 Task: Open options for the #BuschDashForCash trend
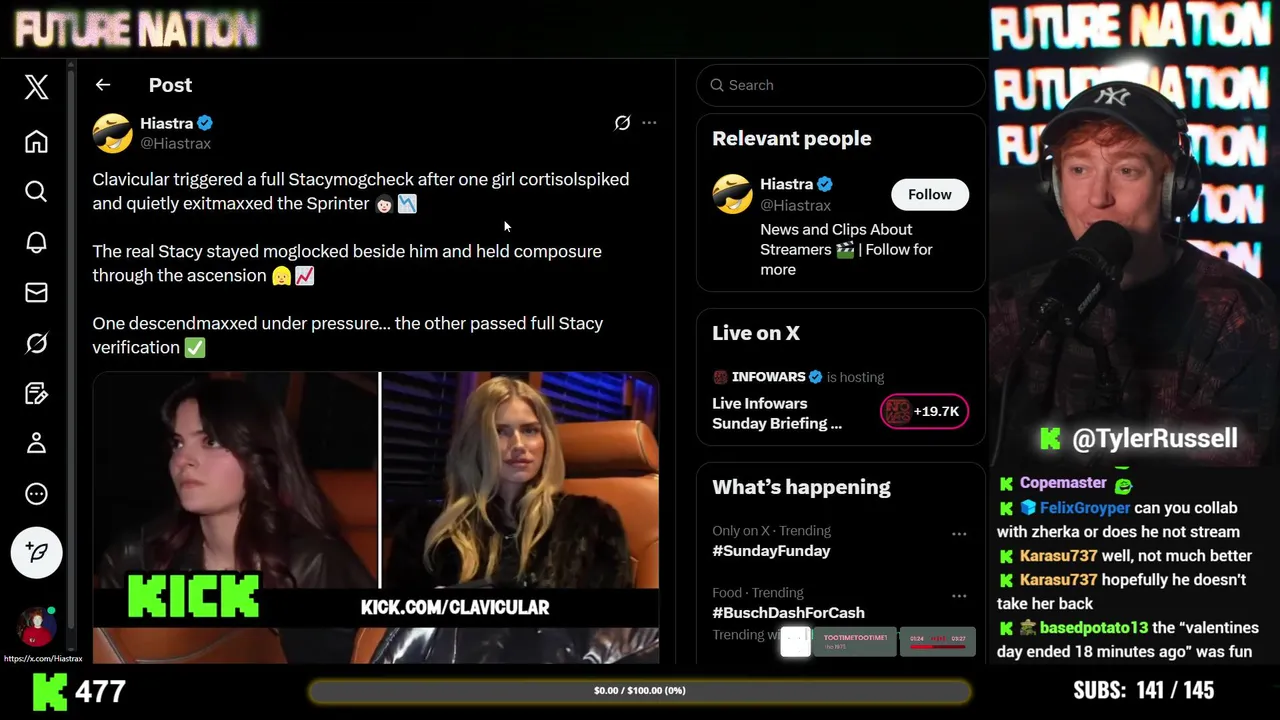click(x=959, y=596)
